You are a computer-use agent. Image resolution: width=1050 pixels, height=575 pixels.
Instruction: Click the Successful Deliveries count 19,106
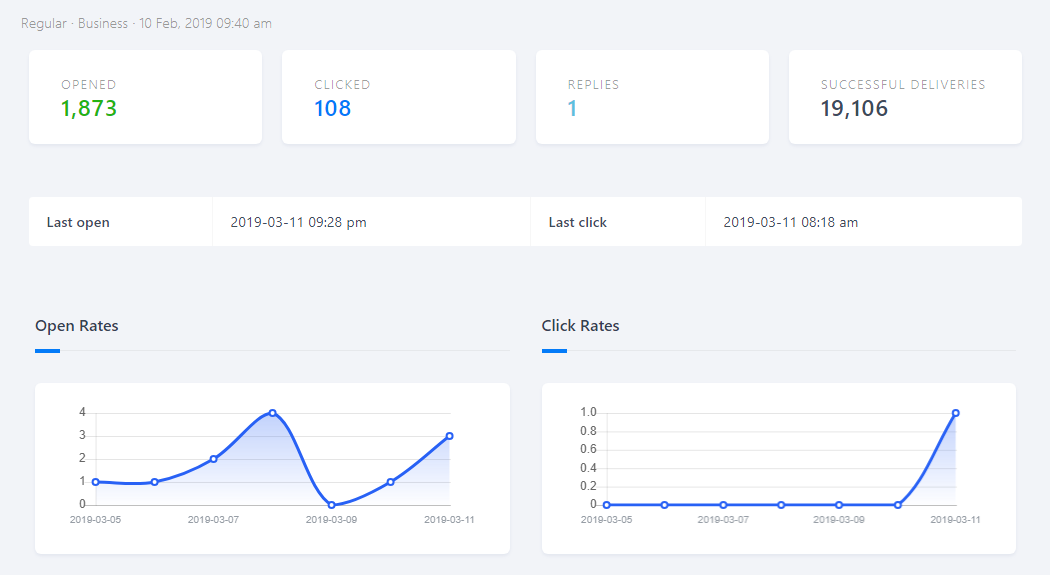(x=854, y=108)
